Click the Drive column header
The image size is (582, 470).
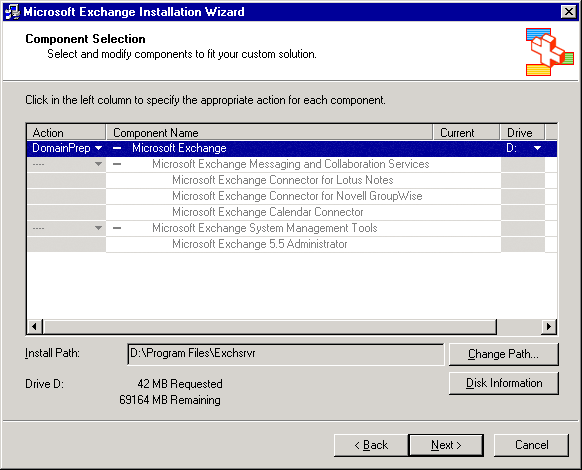pos(522,133)
